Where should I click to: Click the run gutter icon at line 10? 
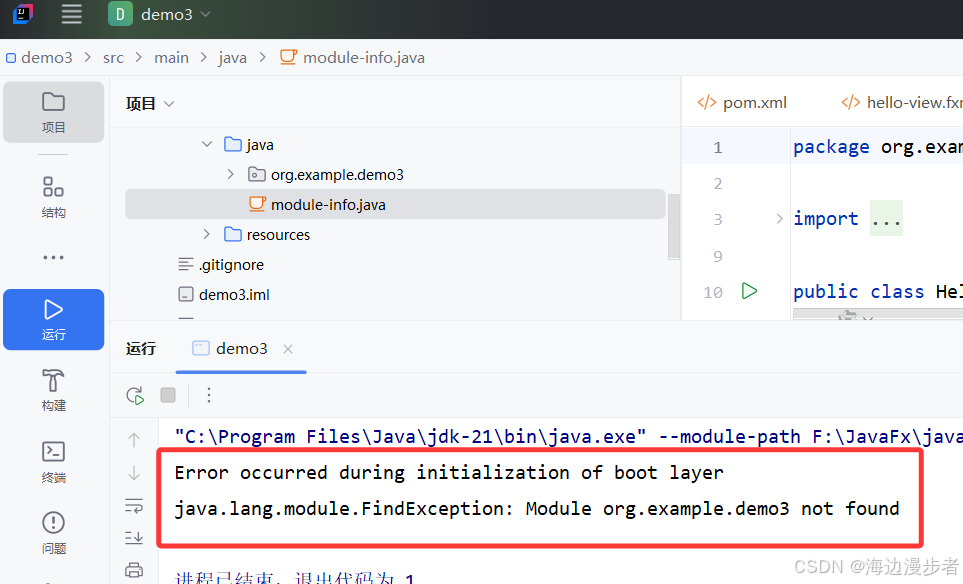coord(749,291)
